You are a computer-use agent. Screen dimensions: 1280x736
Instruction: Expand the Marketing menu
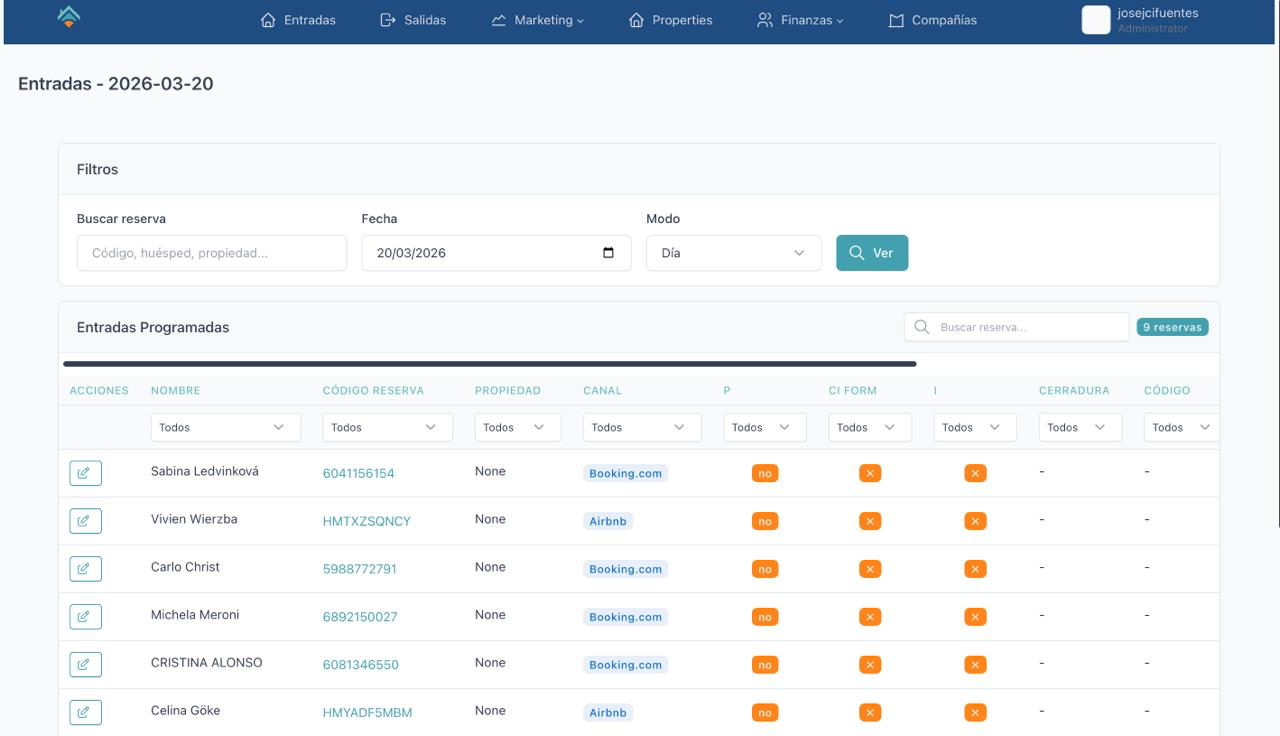point(538,20)
